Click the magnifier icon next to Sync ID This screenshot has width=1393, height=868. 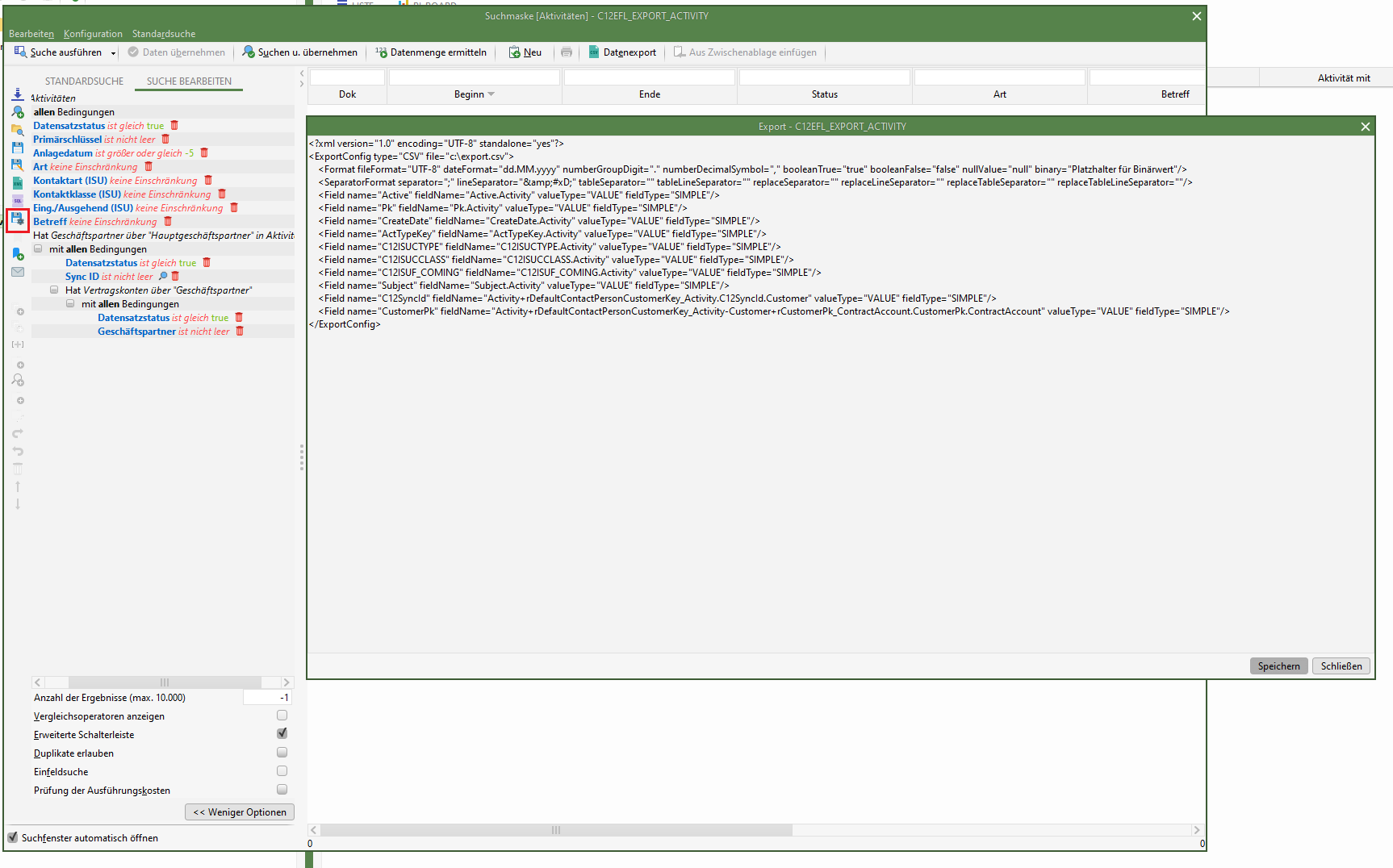pyautogui.click(x=163, y=277)
